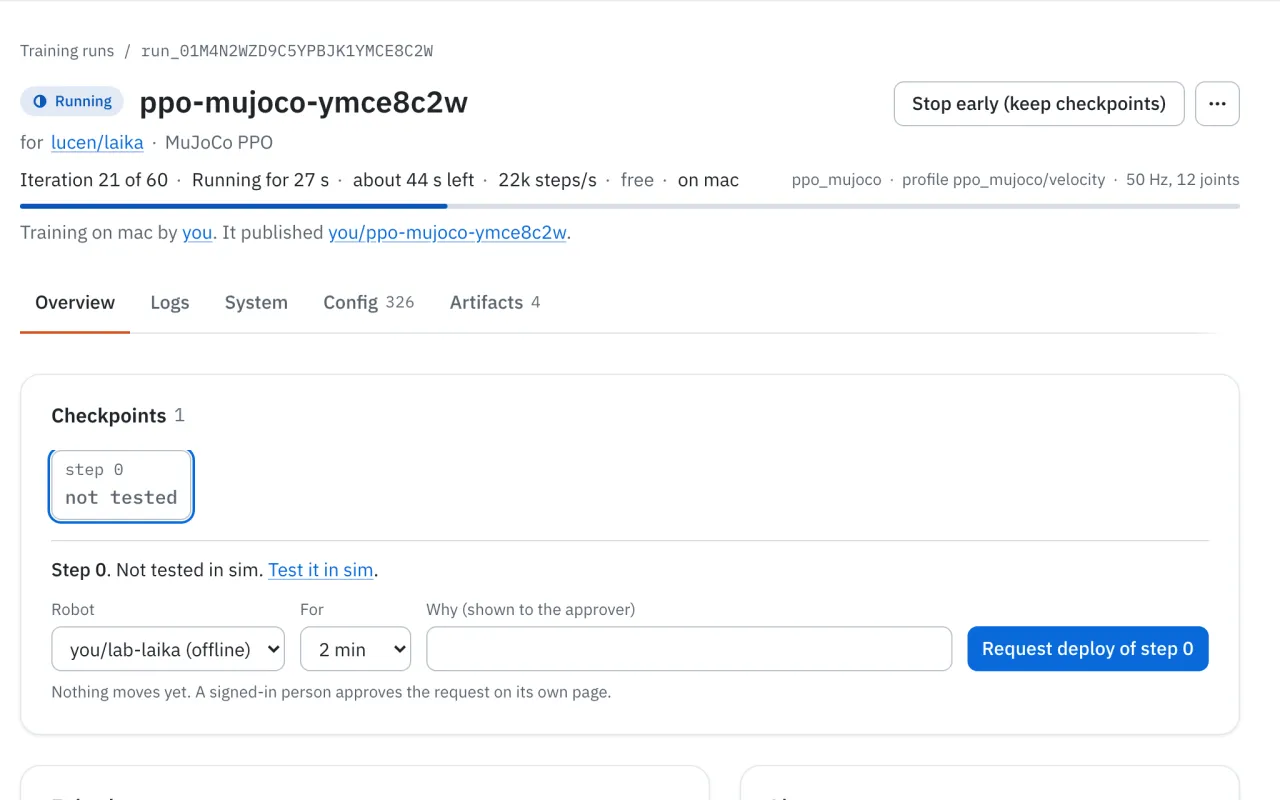Screen dimensions: 1280x800
Task: Open the Training runs breadcrumb link
Action: [x=67, y=51]
